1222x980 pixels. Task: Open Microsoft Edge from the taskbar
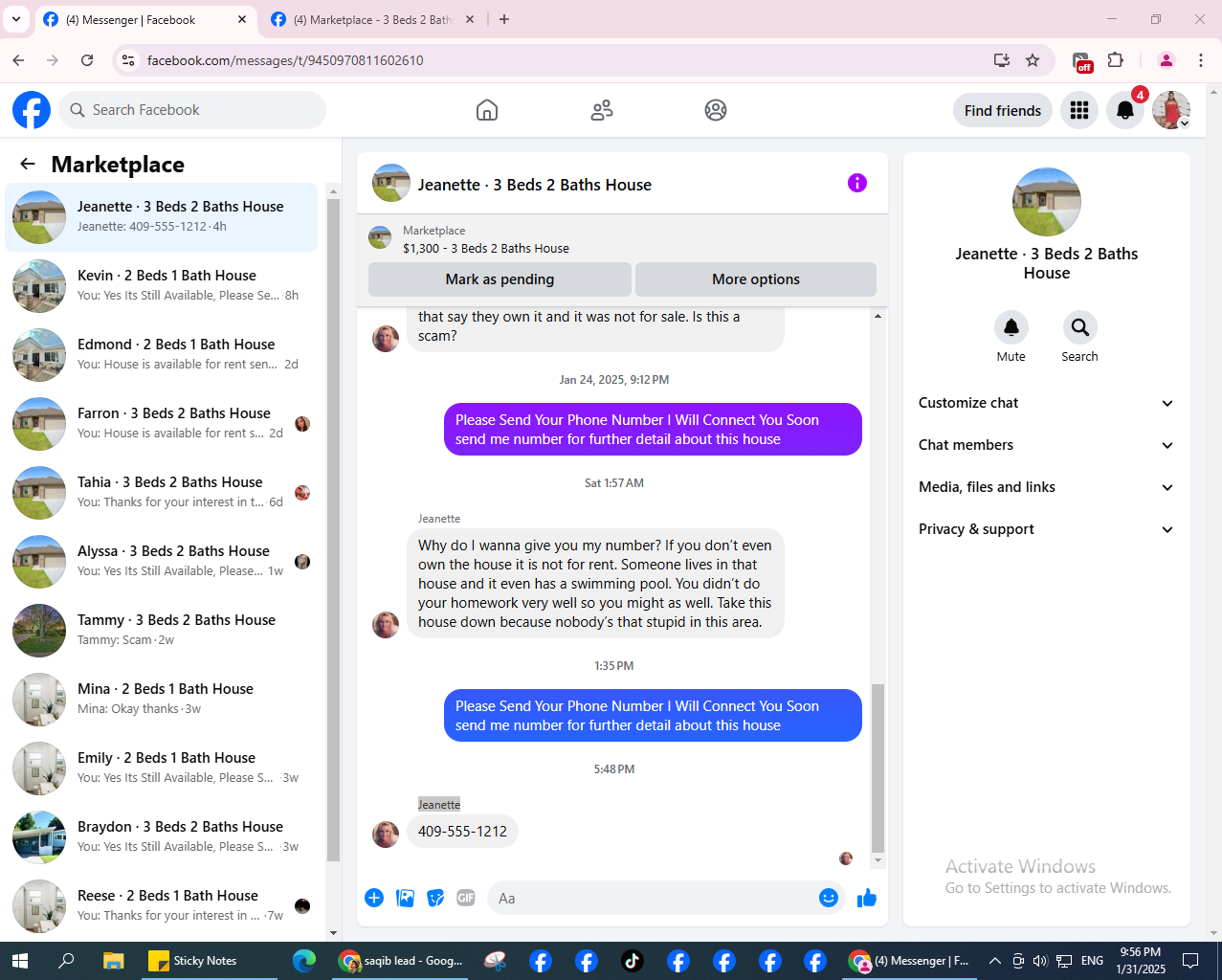pos(304,961)
